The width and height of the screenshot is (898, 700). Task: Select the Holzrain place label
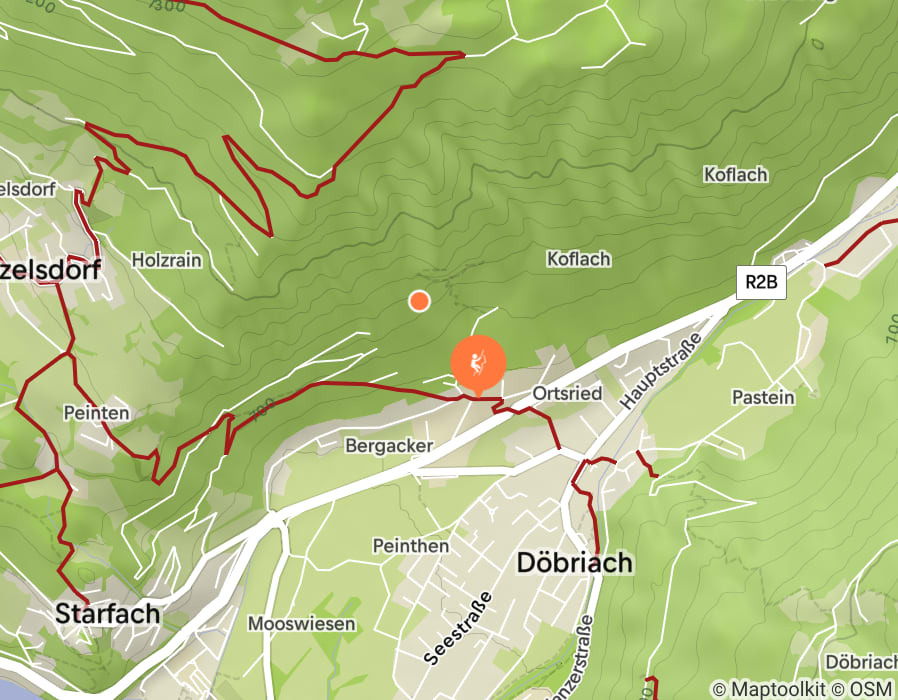[x=167, y=261]
